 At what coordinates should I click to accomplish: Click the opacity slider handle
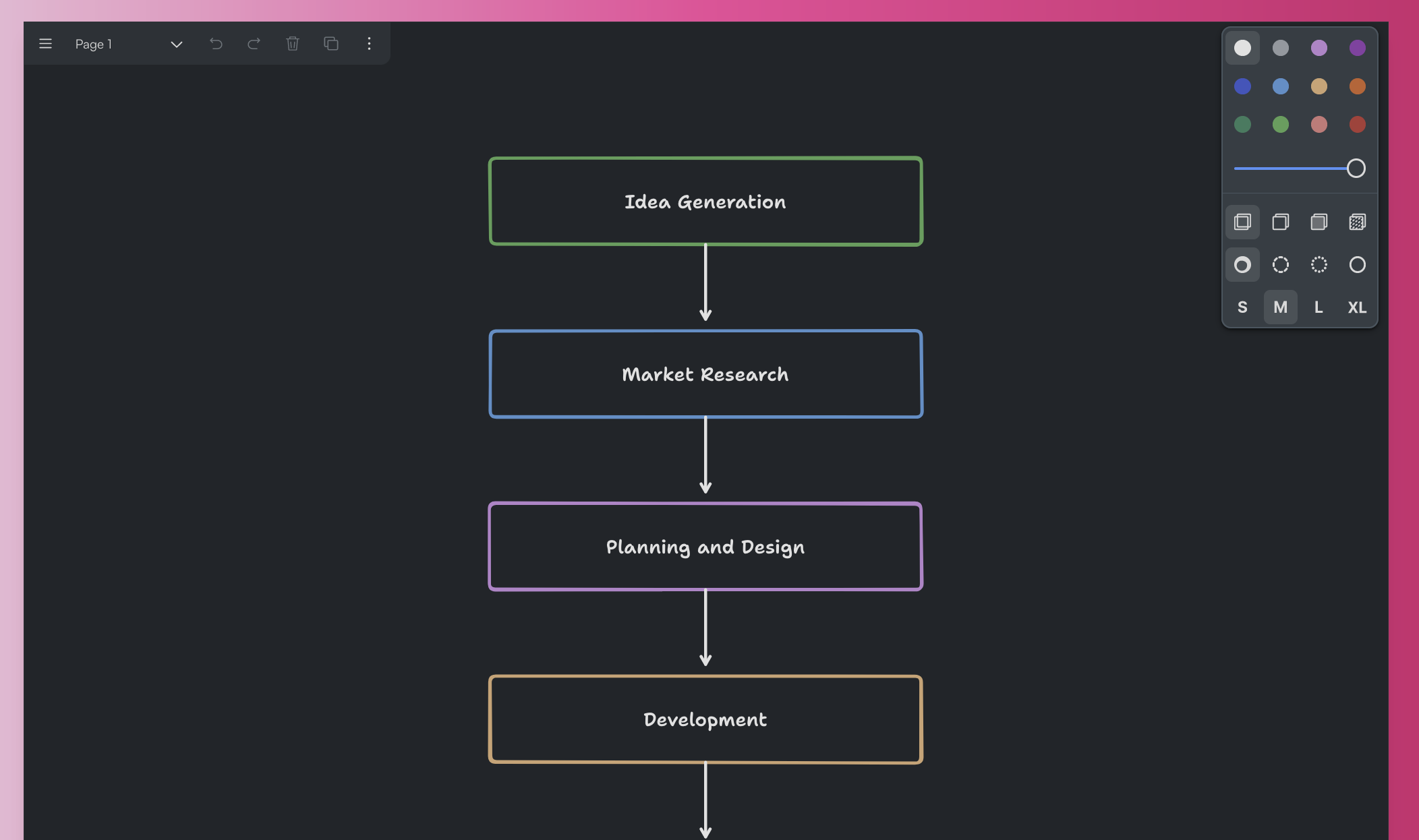[1356, 169]
